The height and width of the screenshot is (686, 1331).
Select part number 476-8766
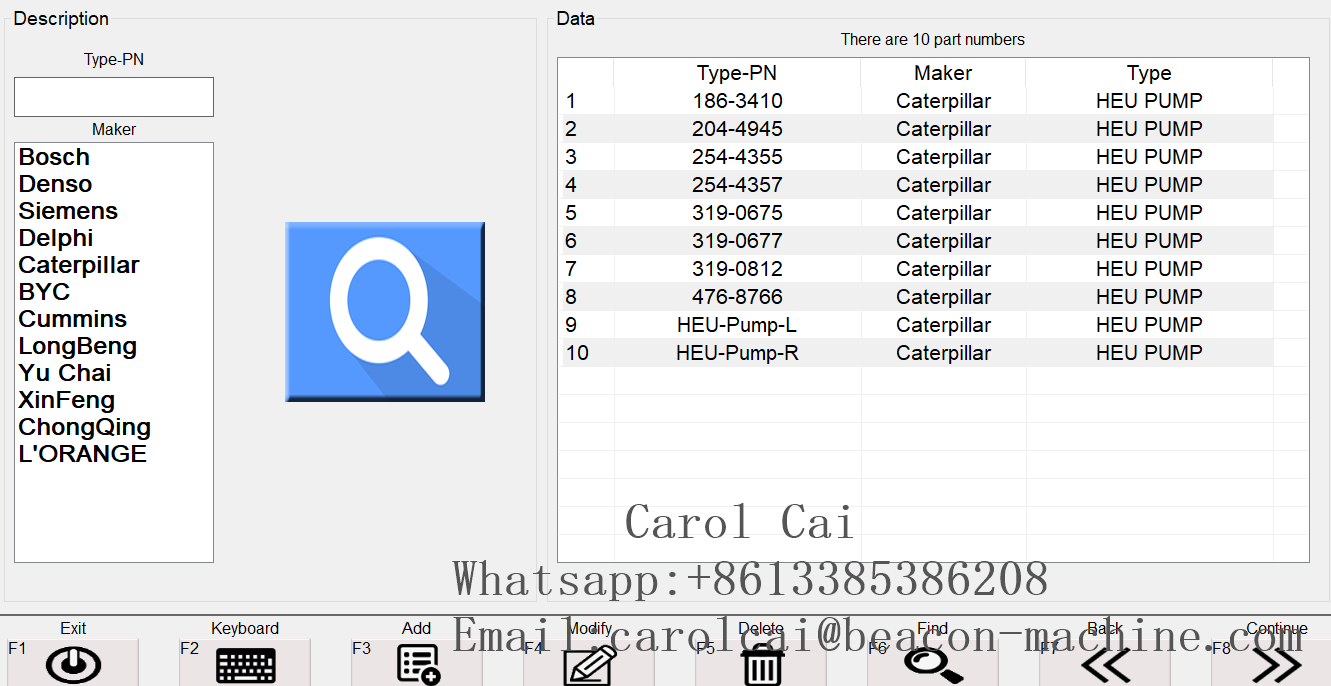[737, 297]
